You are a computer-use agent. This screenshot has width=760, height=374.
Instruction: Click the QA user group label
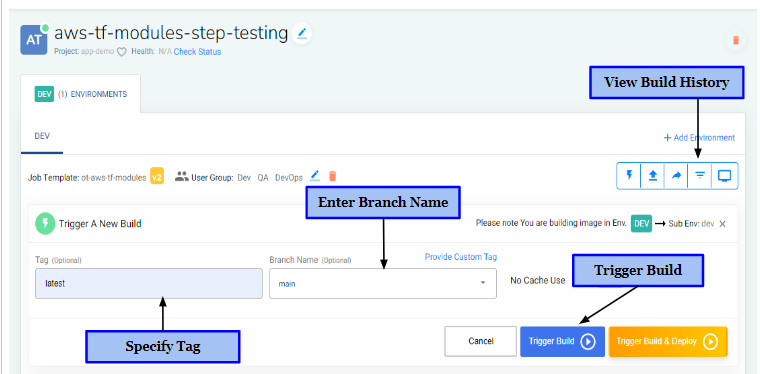(263, 177)
